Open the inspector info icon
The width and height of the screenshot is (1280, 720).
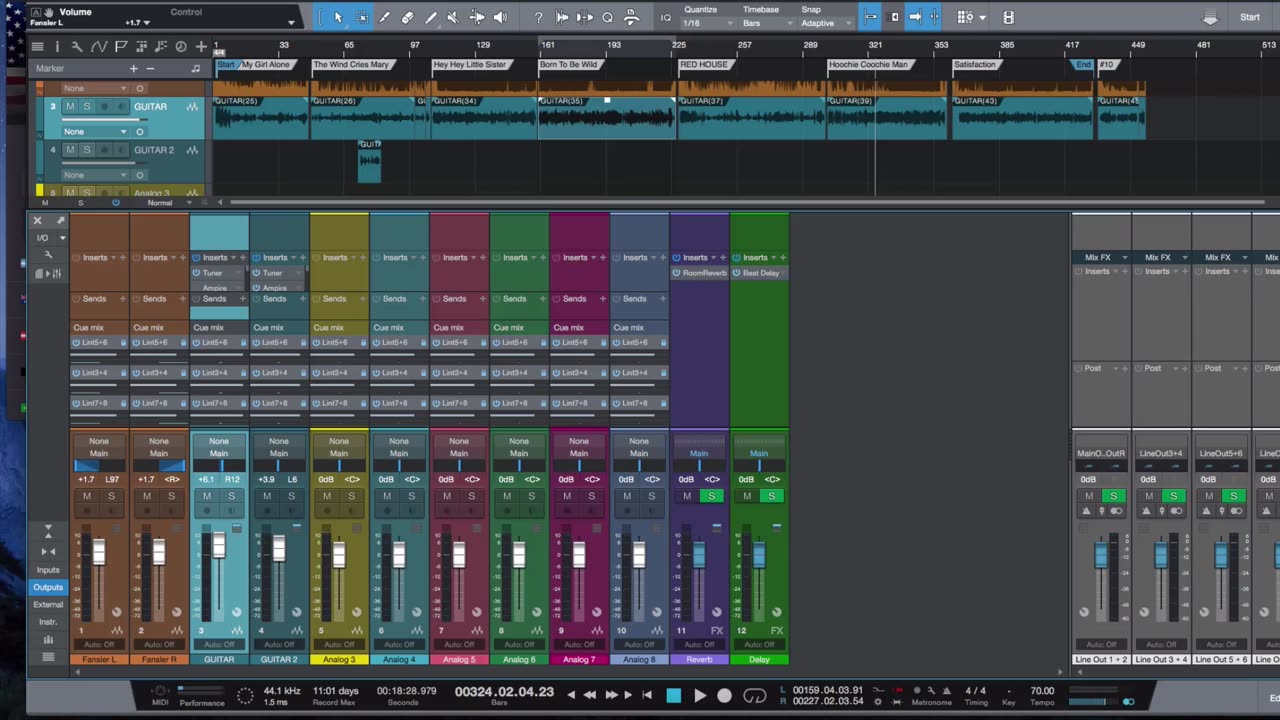pyautogui.click(x=57, y=46)
